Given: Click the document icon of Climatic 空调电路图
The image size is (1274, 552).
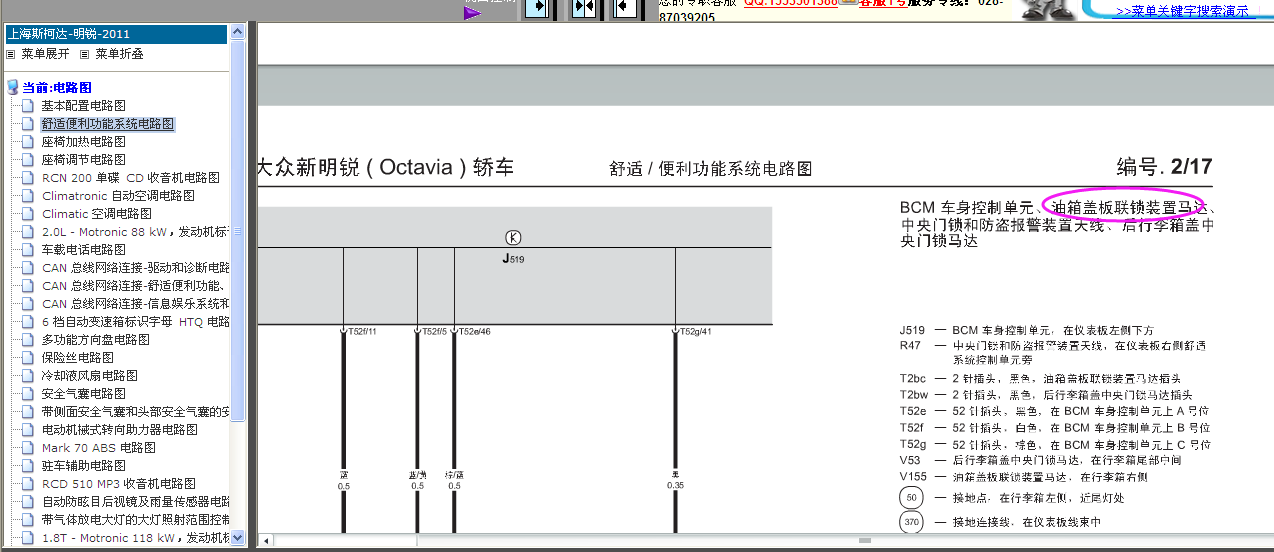Looking at the screenshot, I should [x=28, y=214].
